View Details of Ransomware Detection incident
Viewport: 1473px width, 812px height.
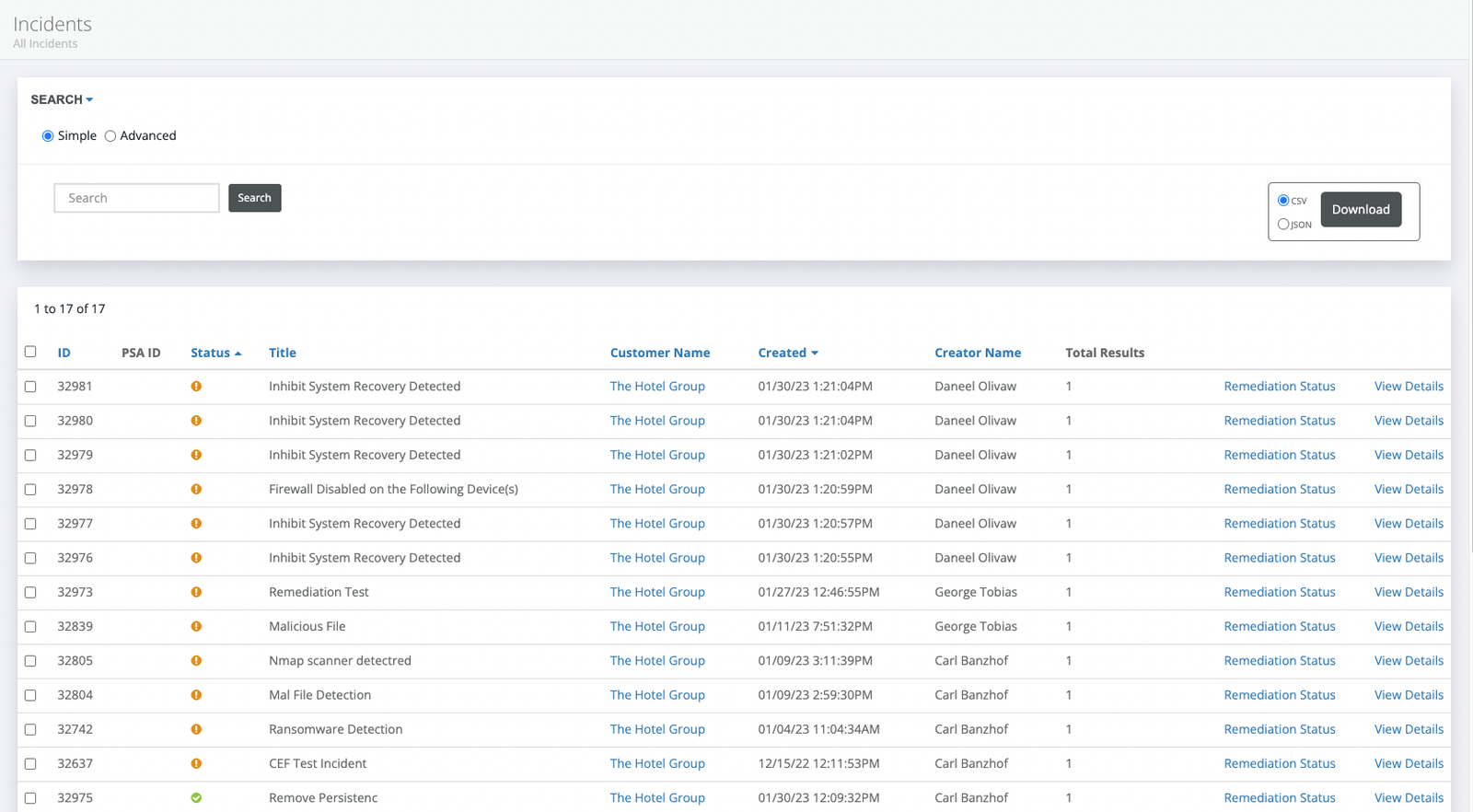click(x=1409, y=729)
